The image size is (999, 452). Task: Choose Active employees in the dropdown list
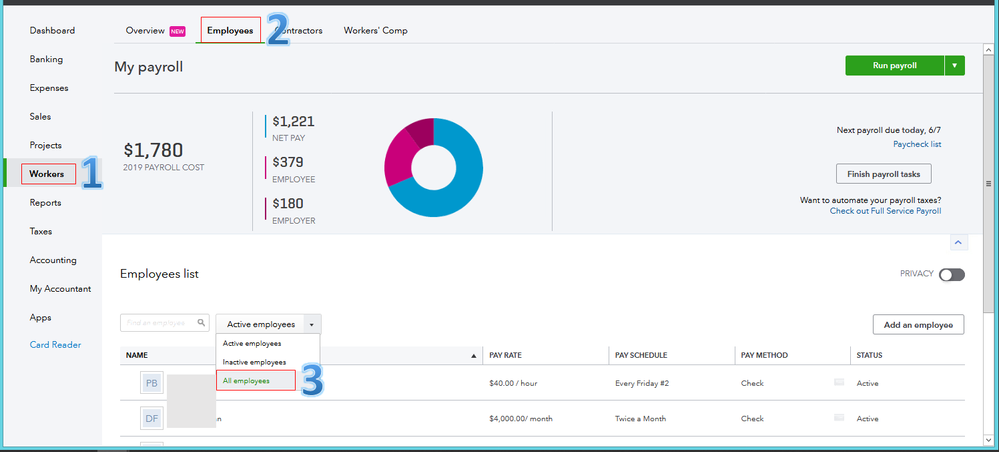252,343
